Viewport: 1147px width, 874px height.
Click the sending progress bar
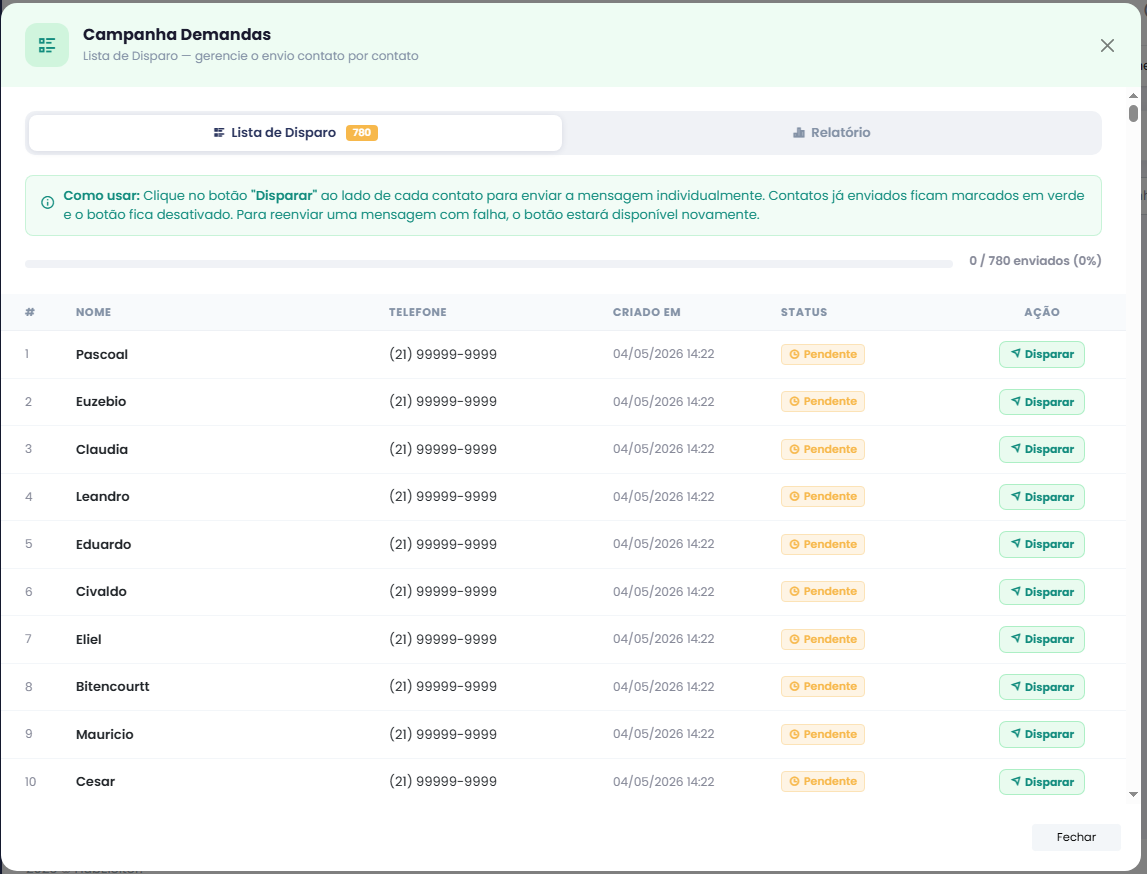click(489, 263)
